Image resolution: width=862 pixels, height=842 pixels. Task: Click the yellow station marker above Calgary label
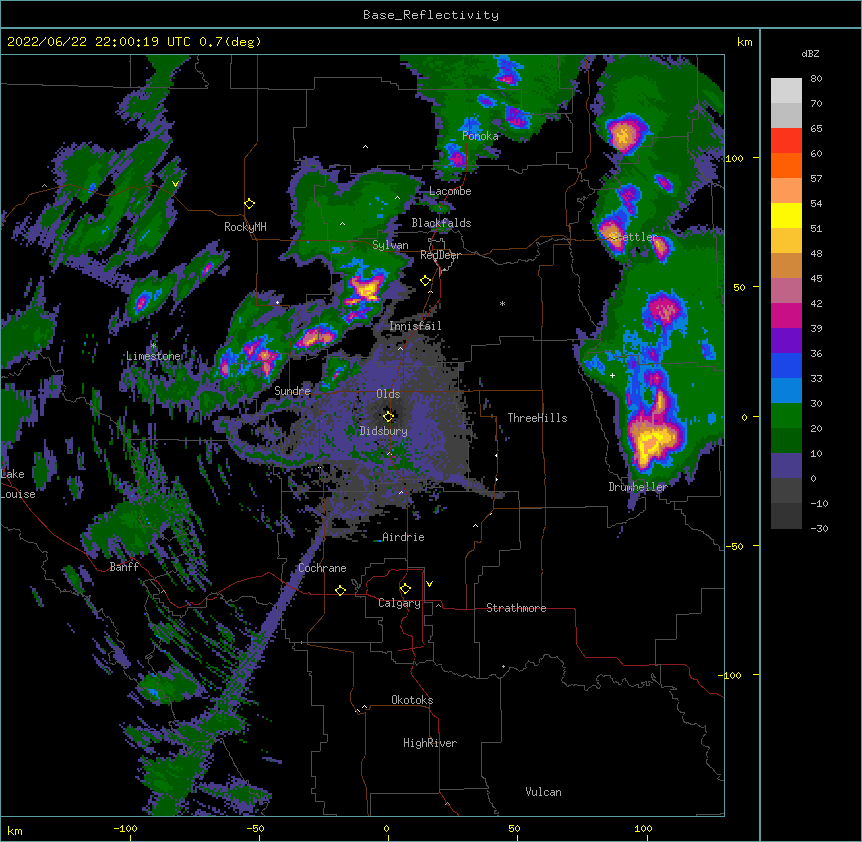click(x=405, y=589)
